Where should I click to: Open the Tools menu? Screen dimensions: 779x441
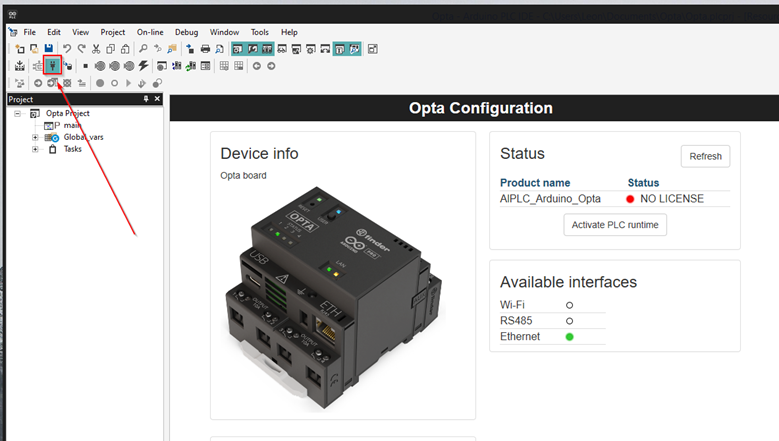pyautogui.click(x=259, y=32)
